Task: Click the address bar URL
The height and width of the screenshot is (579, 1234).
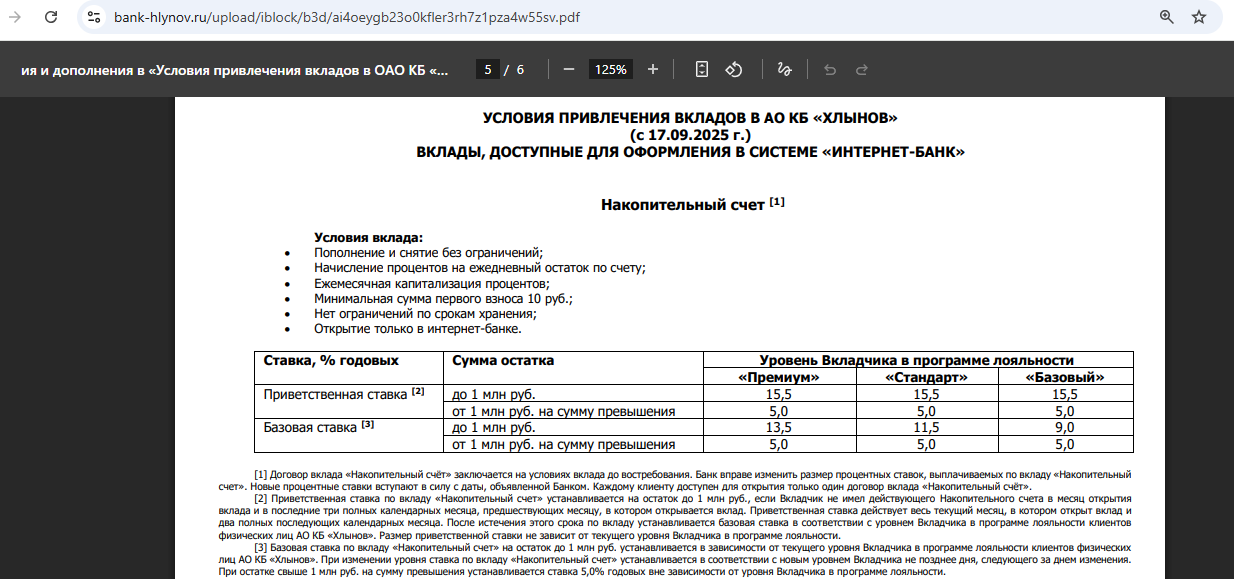Action: click(x=346, y=17)
